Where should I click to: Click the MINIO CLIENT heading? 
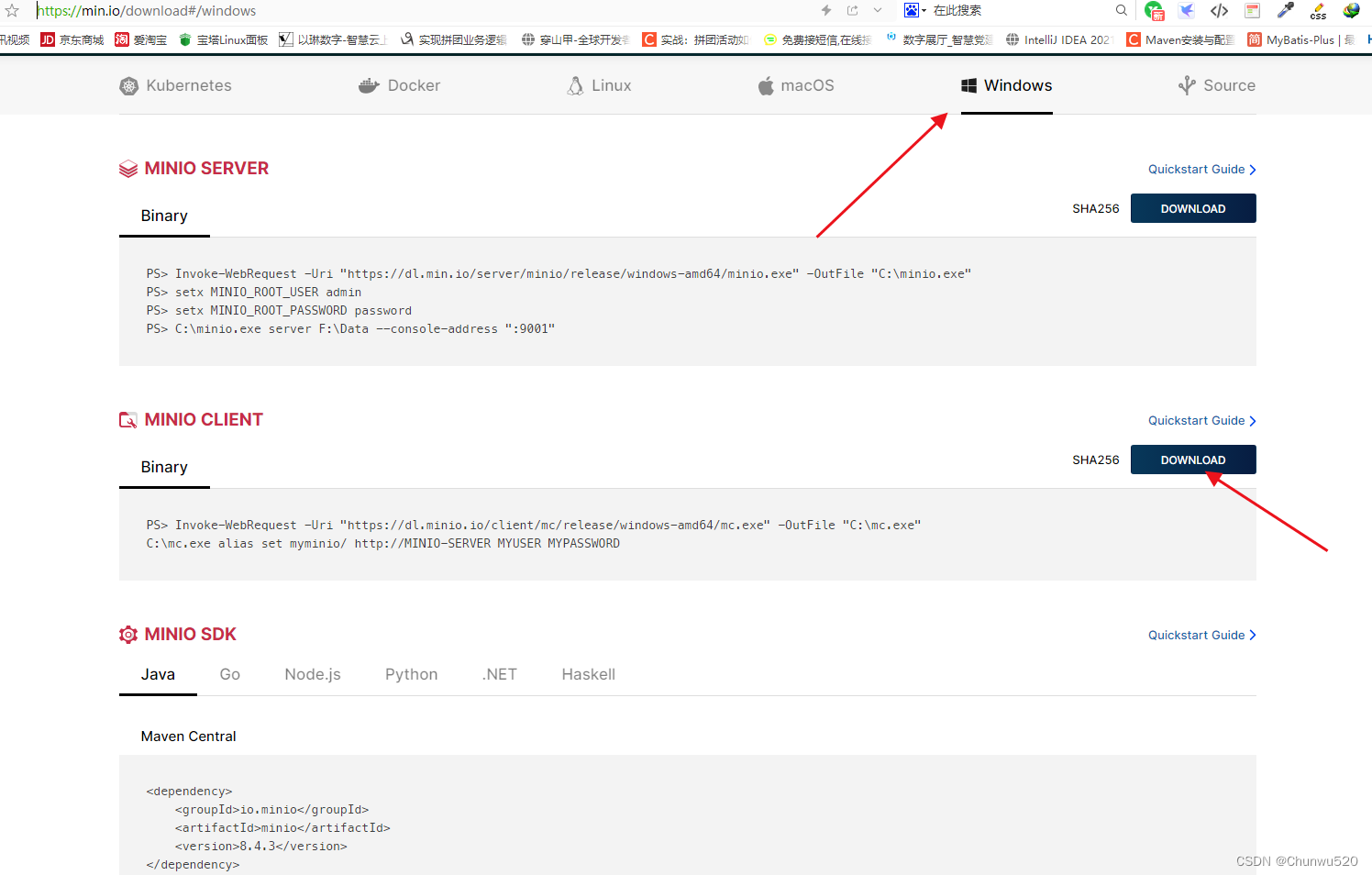(x=204, y=420)
